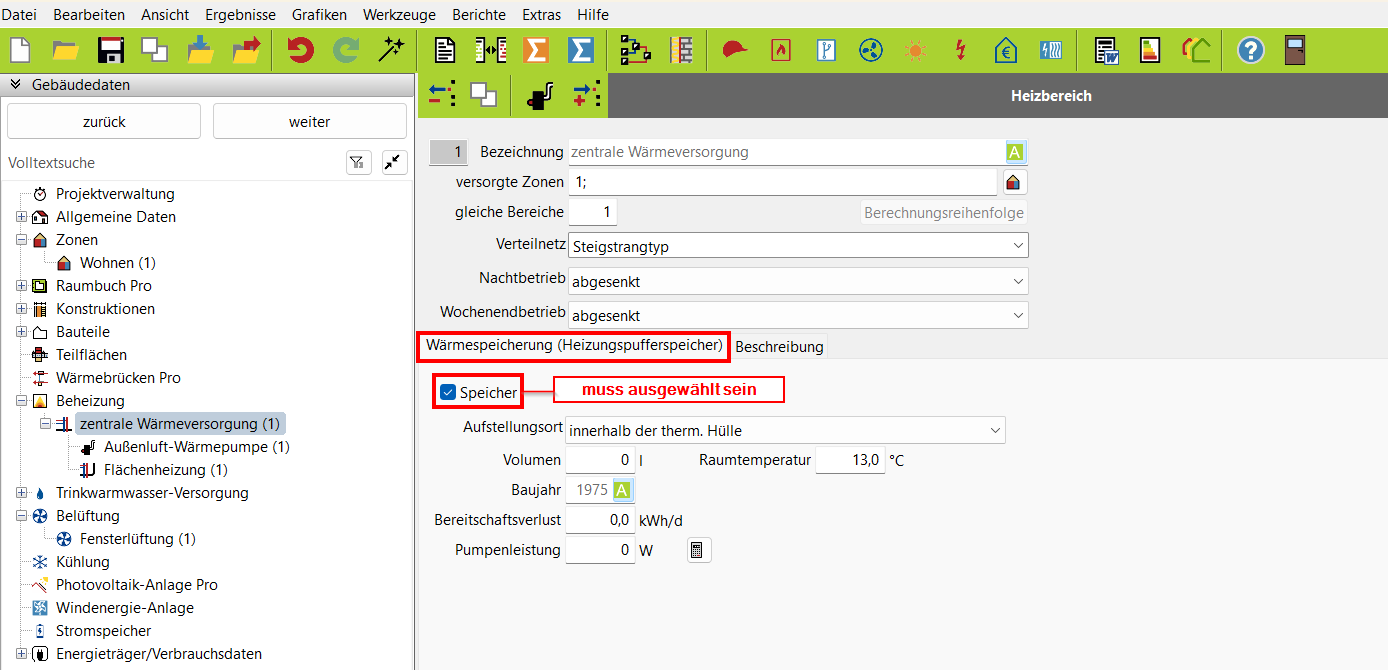
Task: Click the red undo arrow icon
Action: 300,50
